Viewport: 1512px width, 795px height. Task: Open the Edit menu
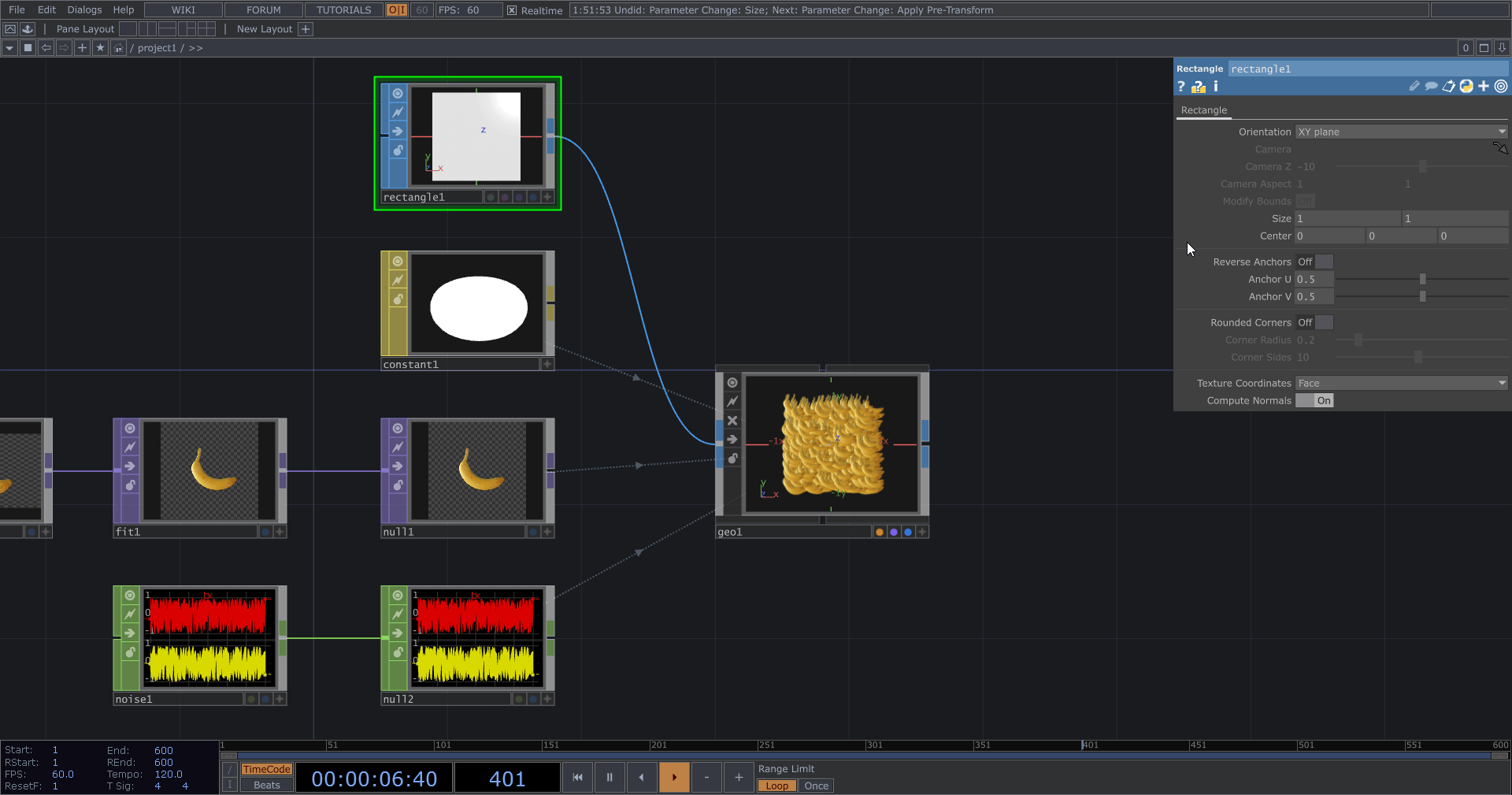[46, 10]
